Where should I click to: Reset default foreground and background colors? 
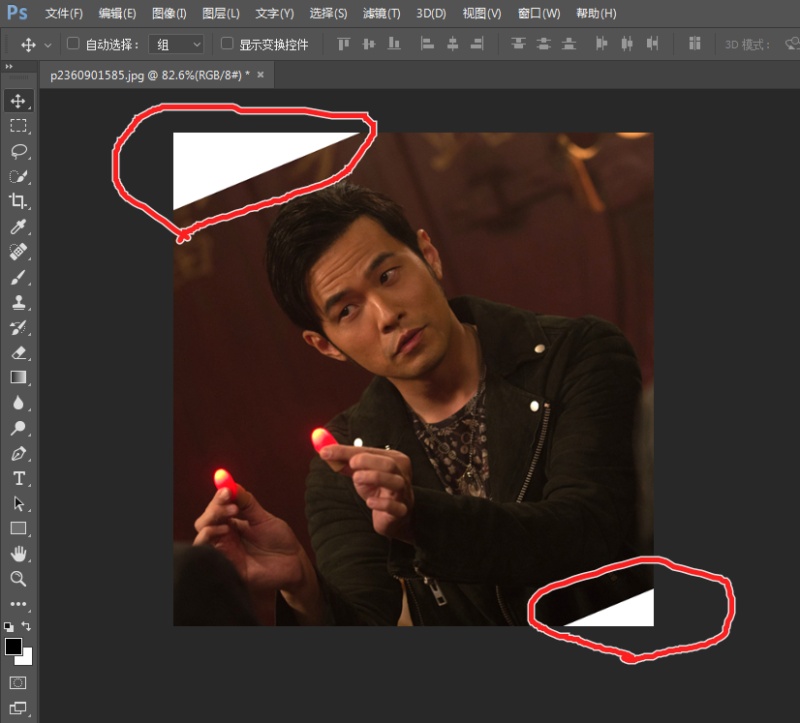(9, 627)
